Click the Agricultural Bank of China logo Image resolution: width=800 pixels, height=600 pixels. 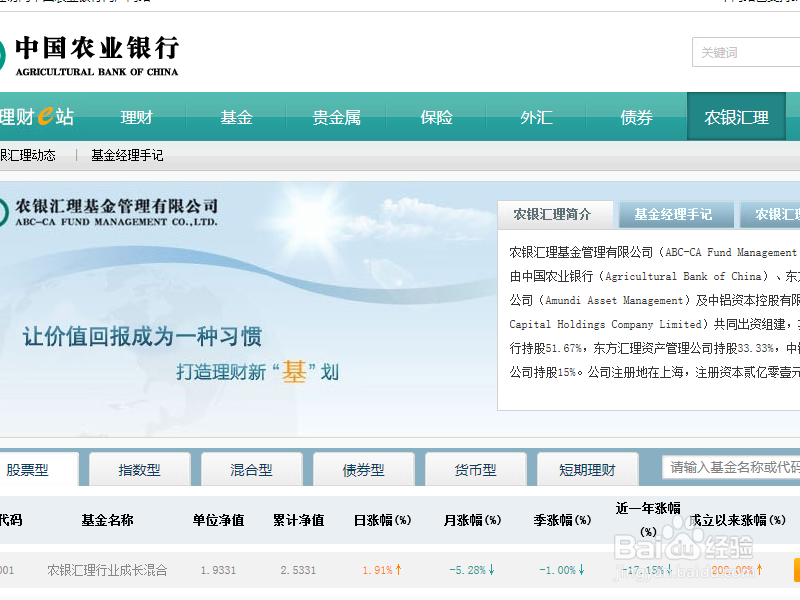[89, 56]
